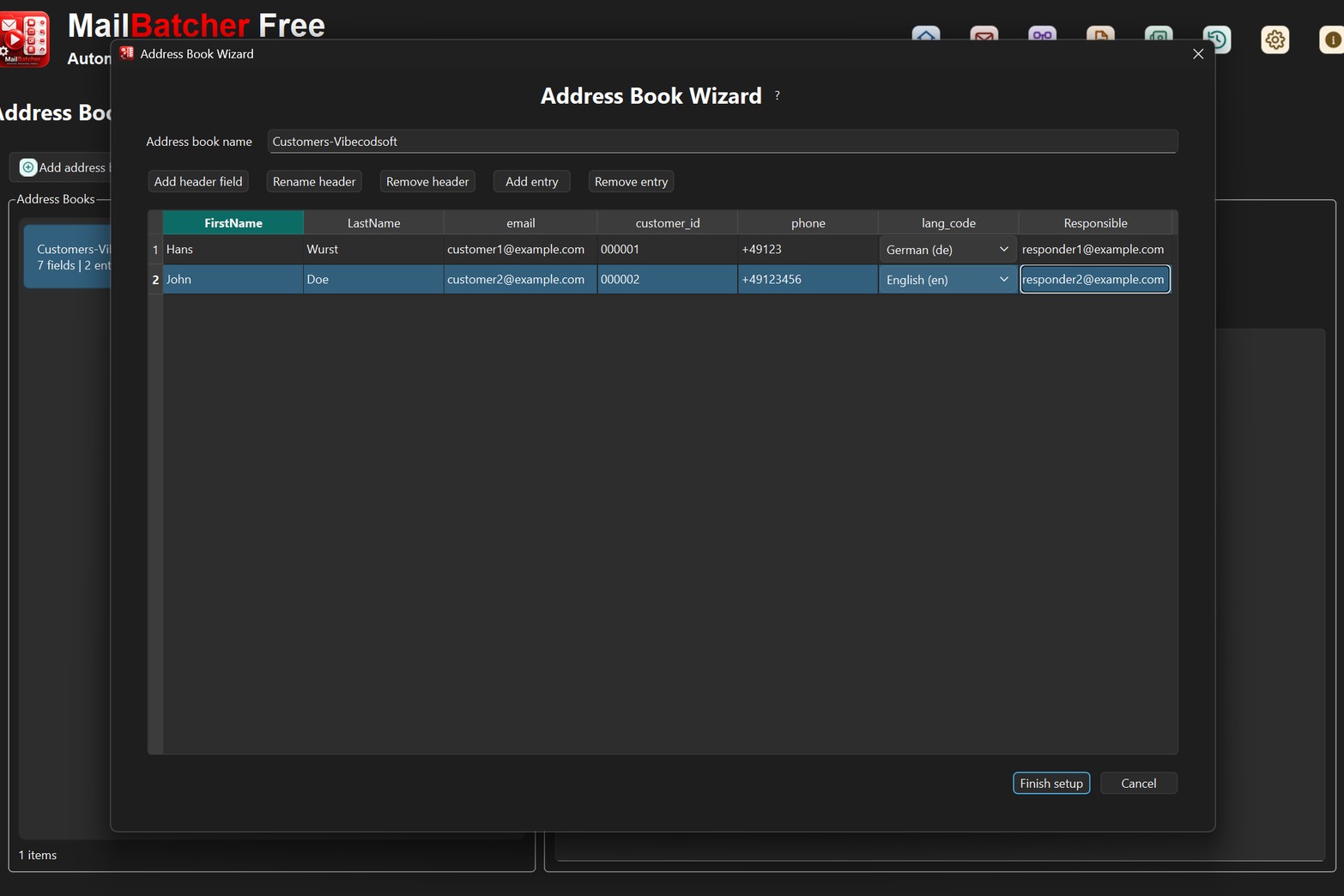This screenshot has height=896, width=1344.
Task: Open the red envelope mail icon
Action: click(984, 34)
